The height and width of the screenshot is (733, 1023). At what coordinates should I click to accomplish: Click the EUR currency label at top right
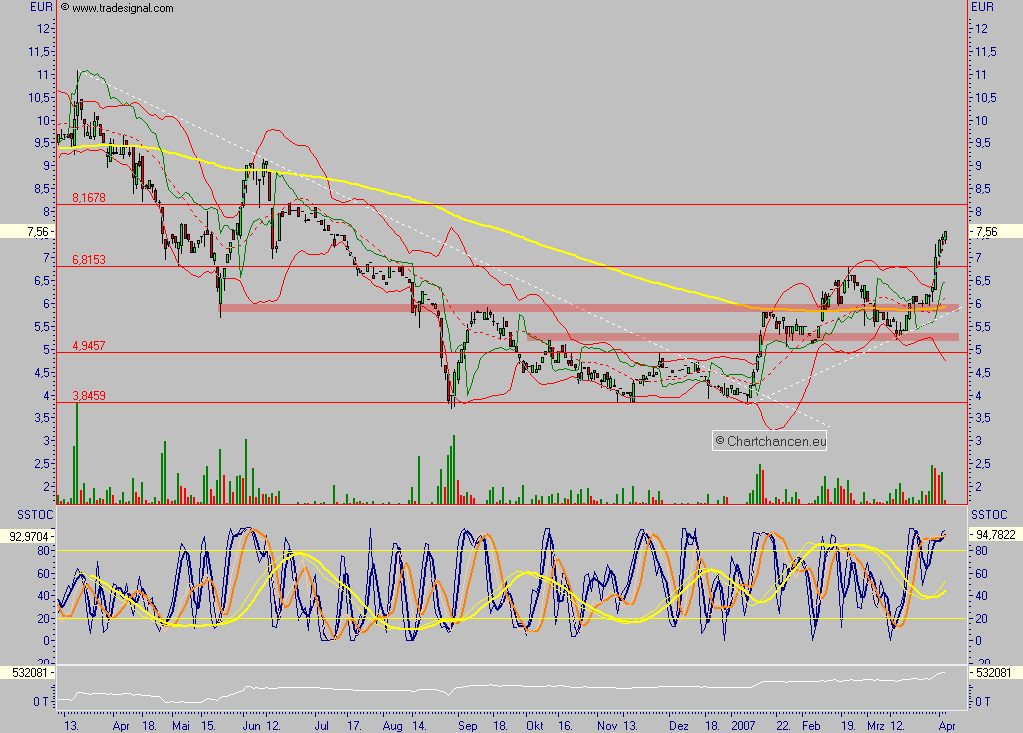coord(981,7)
